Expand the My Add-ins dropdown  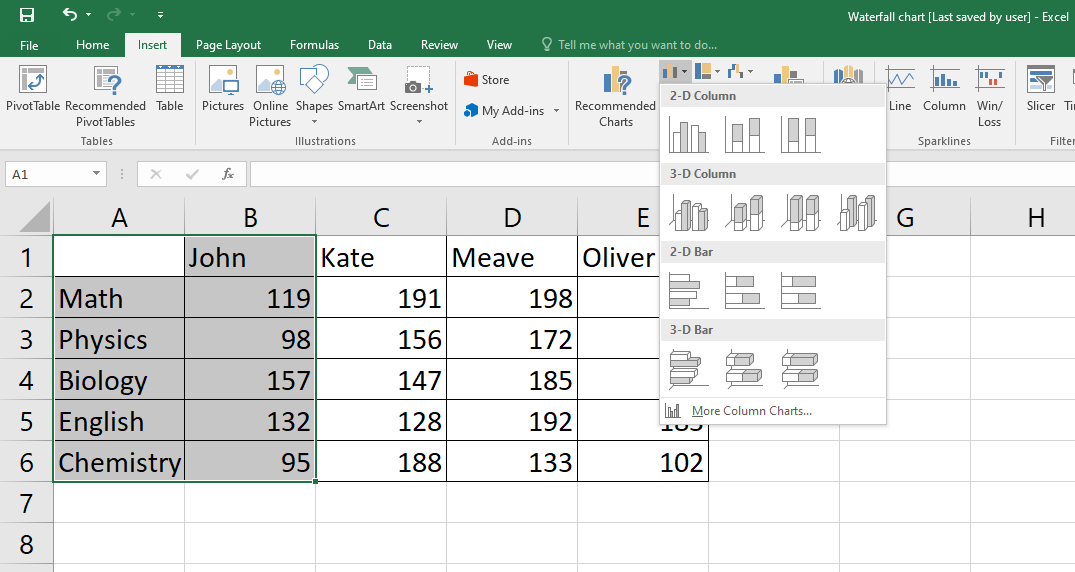[556, 111]
